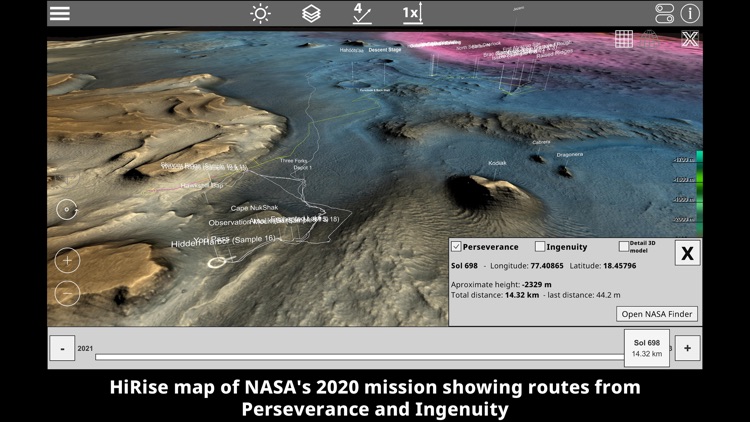Image resolution: width=750 pixels, height=422 pixels.
Task: Click the Open NASA Finder button
Action: click(x=657, y=314)
